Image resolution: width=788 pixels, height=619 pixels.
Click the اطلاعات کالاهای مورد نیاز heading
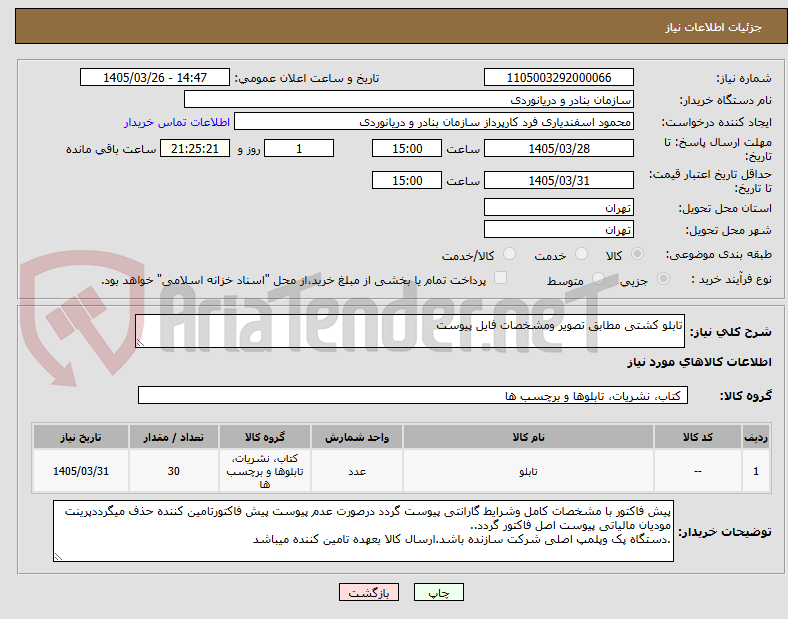(x=699, y=362)
